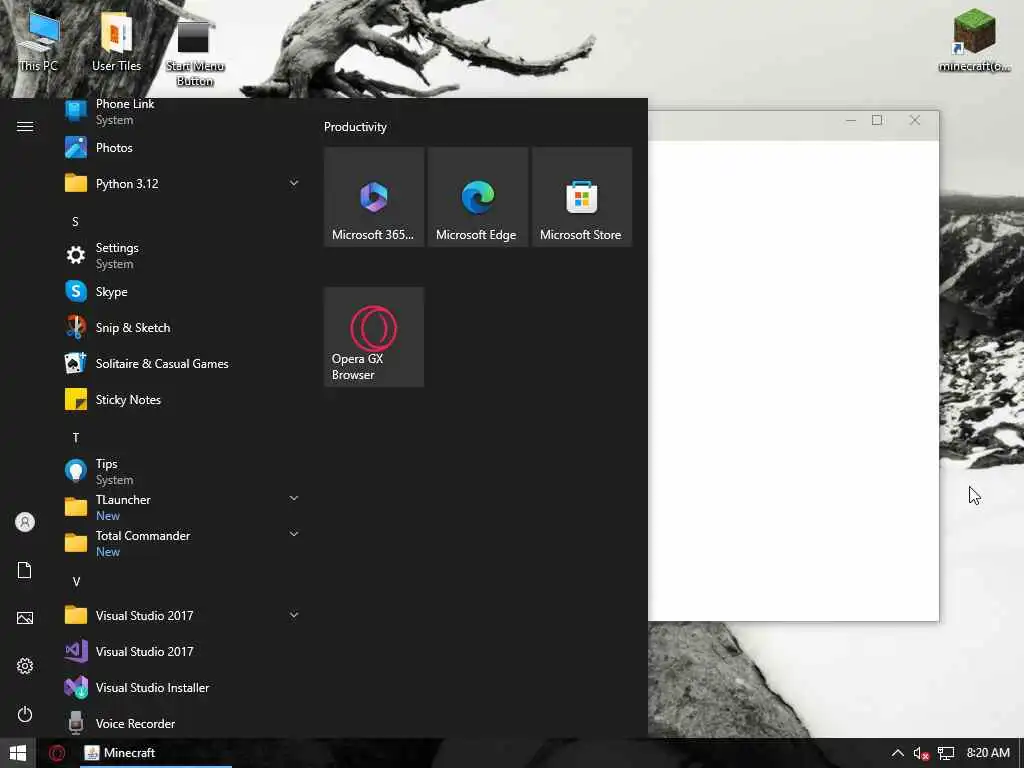Viewport: 1024px width, 768px height.
Task: Open Solitaire & Casual Games icon
Action: (x=76, y=363)
